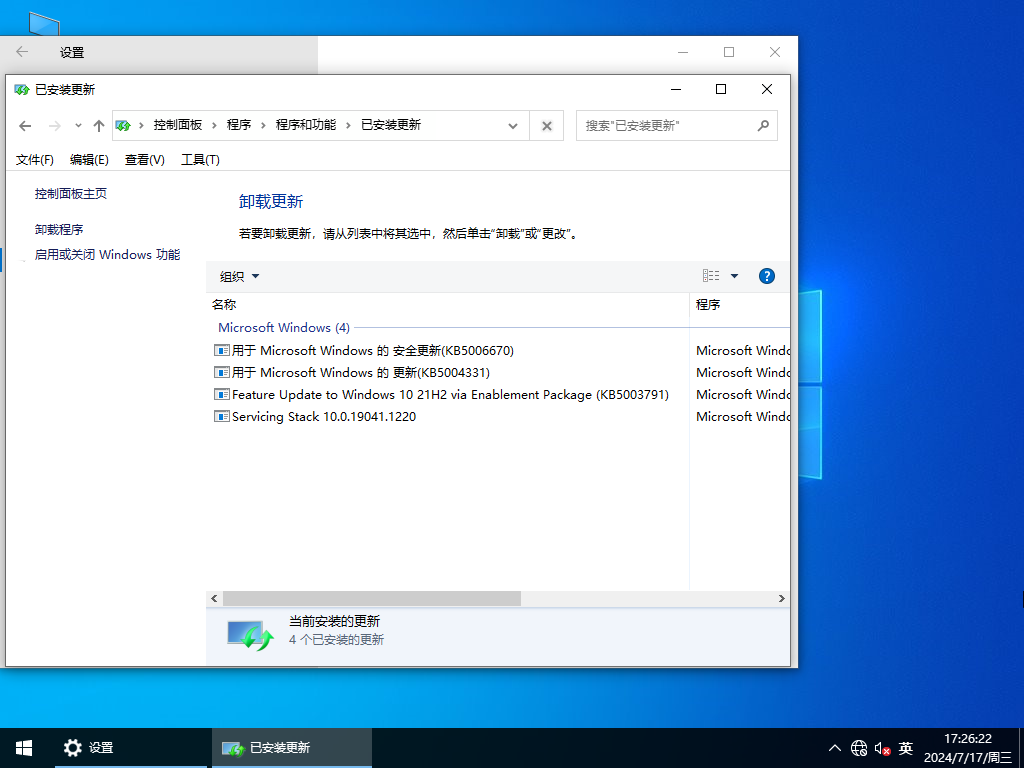Image resolution: width=1024 pixels, height=768 pixels.
Task: Open the 文件 menu
Action: point(33,159)
